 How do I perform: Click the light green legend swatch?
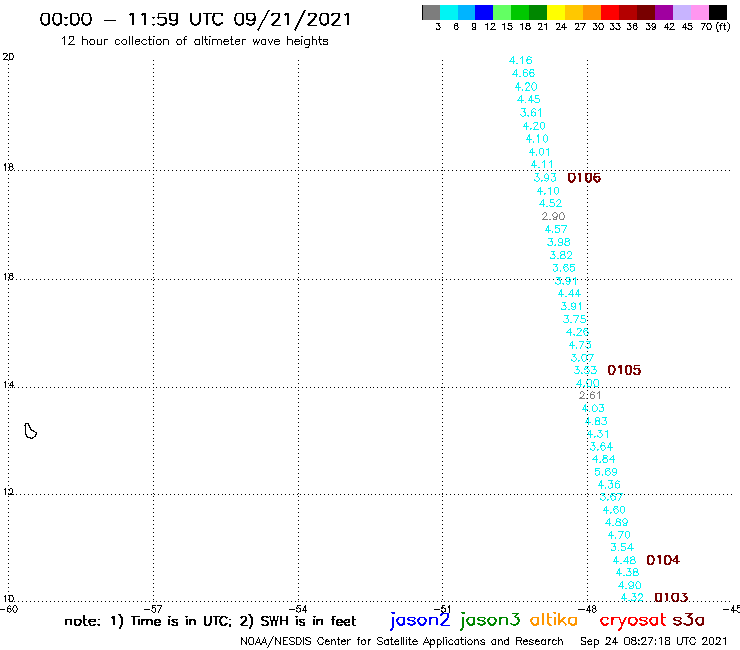[502, 12]
